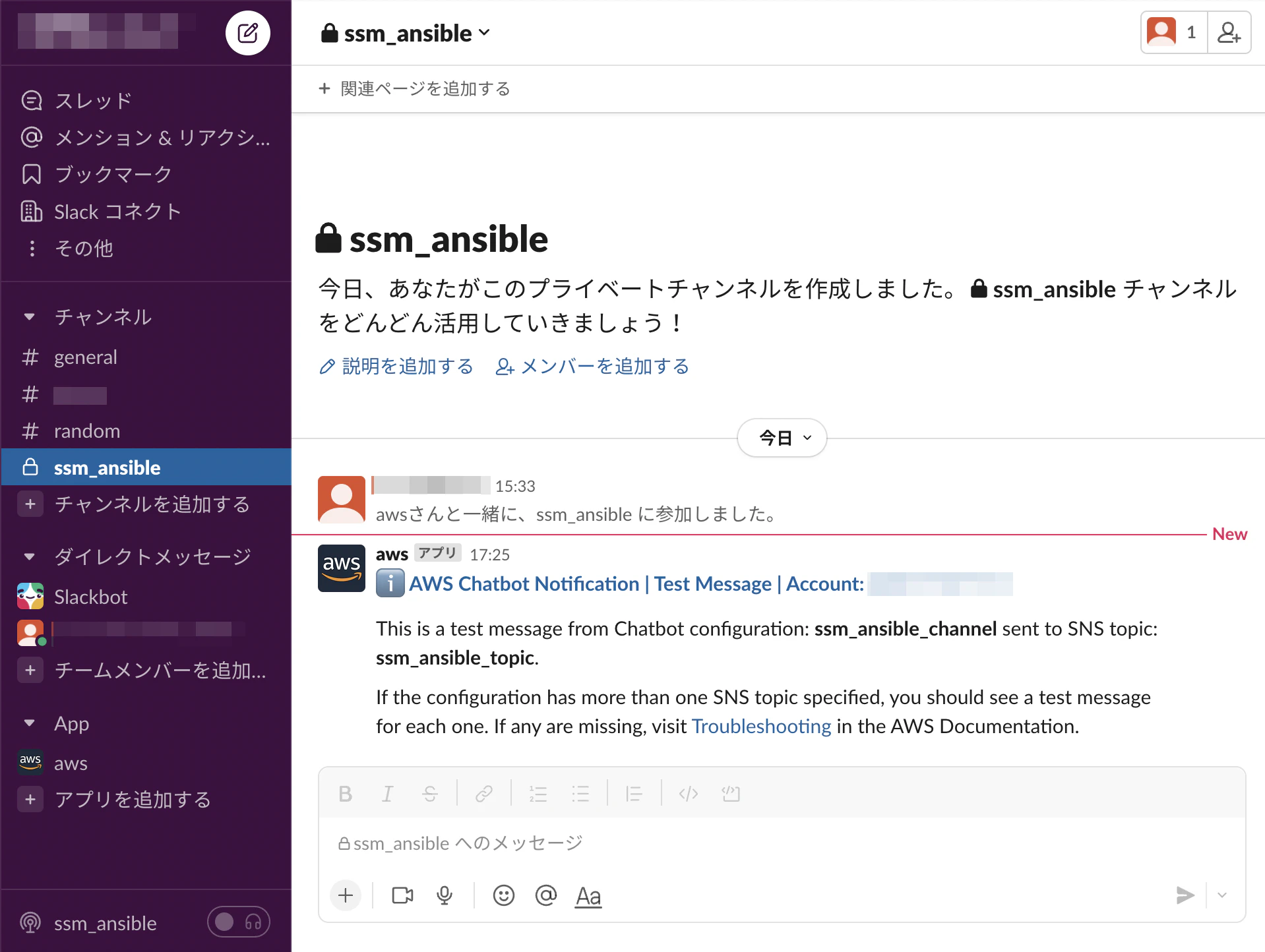
Task: Open Slack Connect (Slack コネクト)
Action: pos(146,211)
